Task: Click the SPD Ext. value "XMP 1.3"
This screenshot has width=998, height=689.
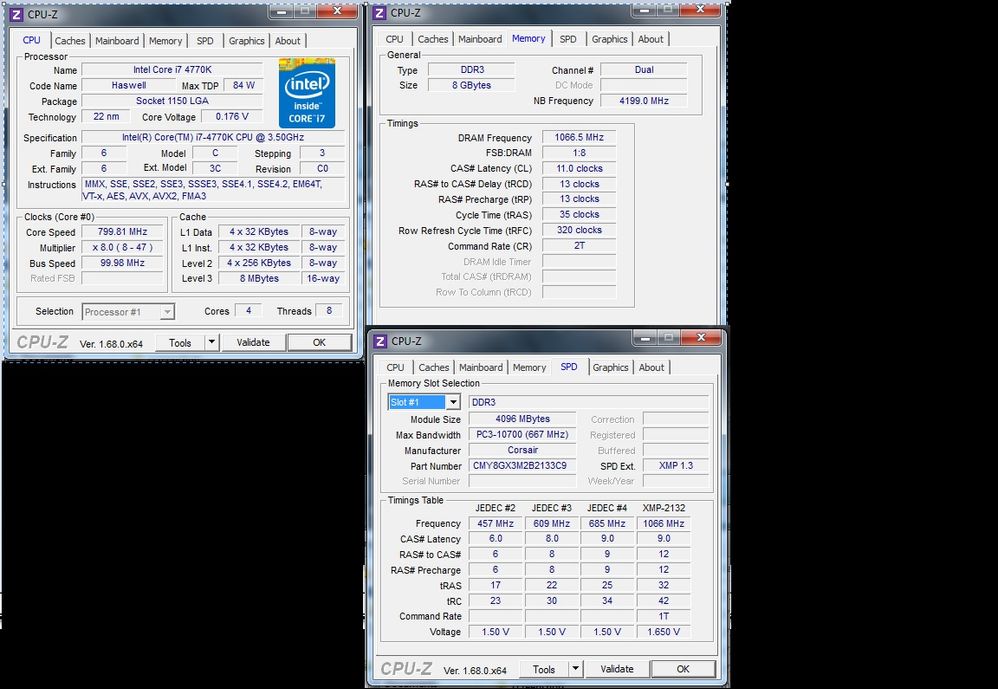Action: click(676, 466)
